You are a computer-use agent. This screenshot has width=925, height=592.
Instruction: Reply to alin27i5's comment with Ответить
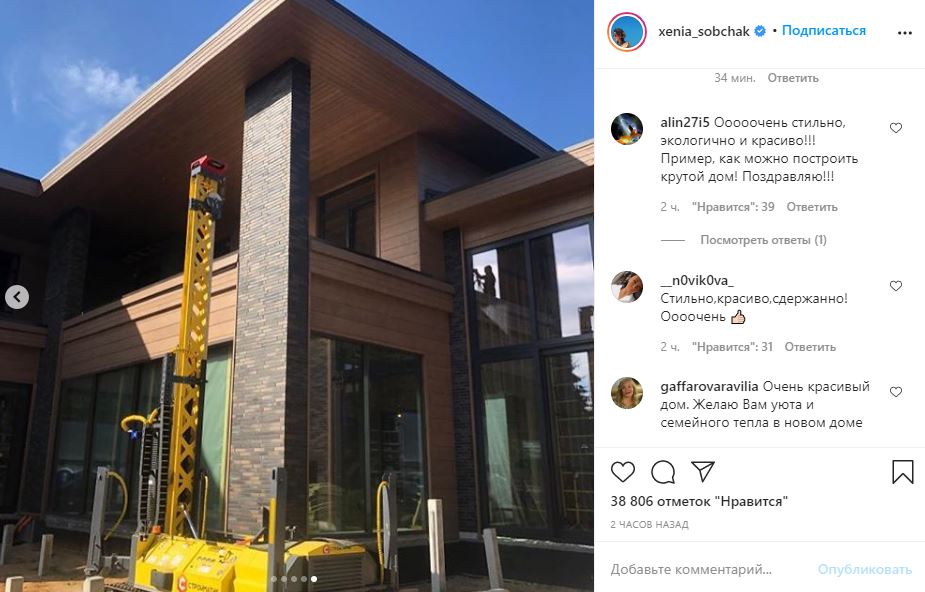812,207
